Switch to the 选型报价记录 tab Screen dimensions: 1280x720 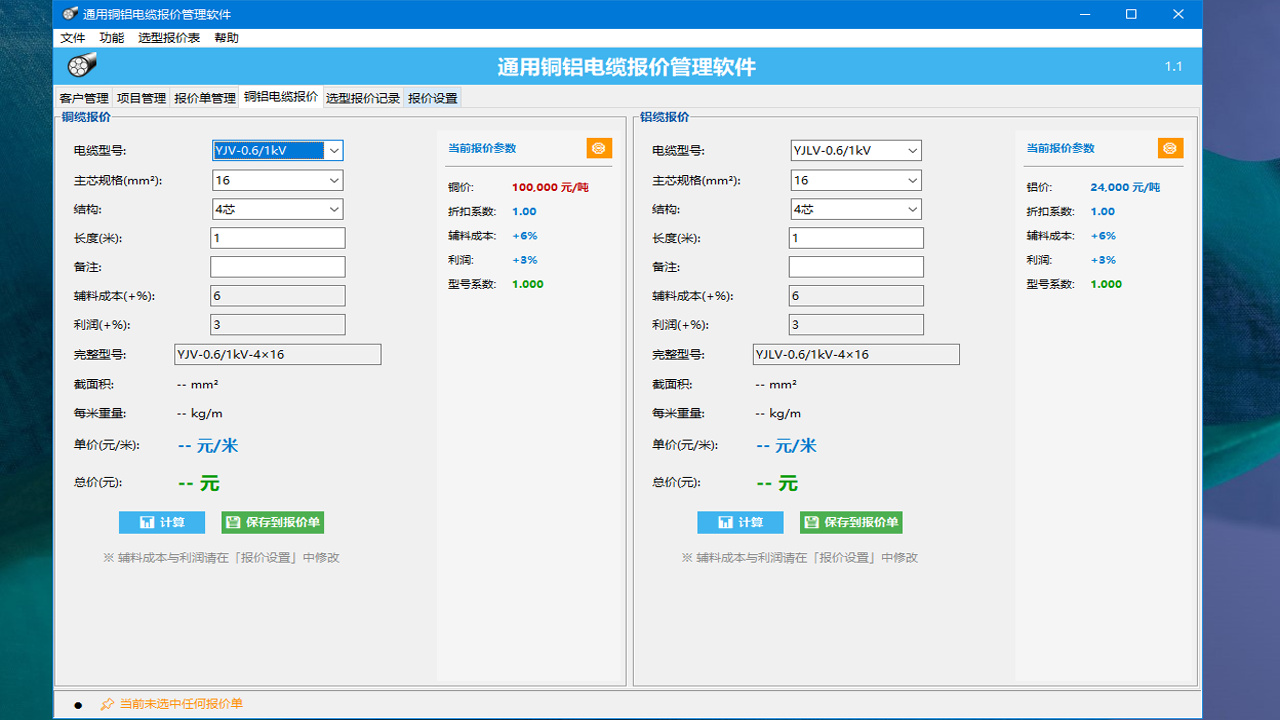[363, 98]
